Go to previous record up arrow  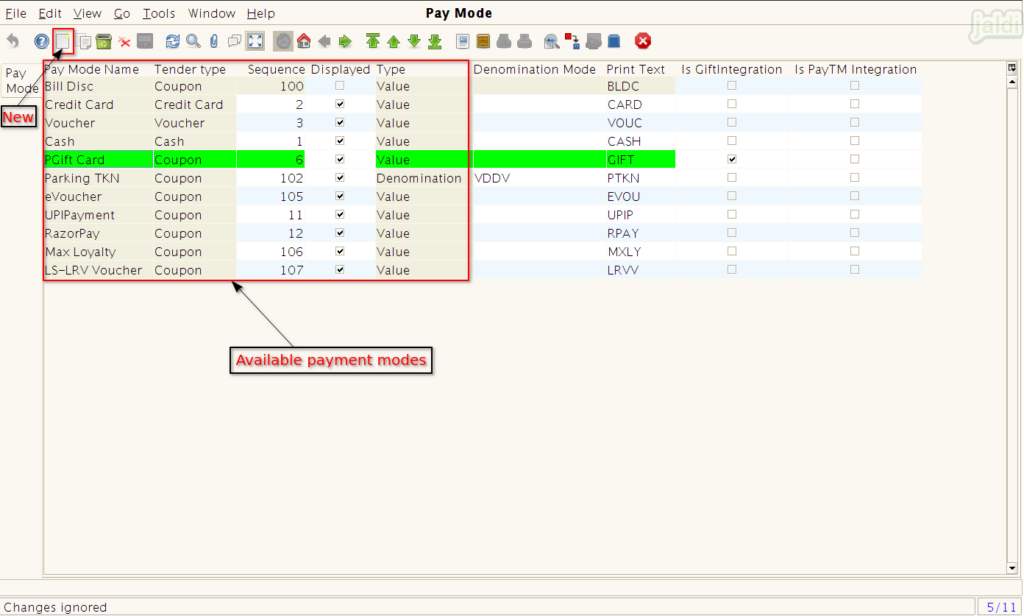point(394,42)
